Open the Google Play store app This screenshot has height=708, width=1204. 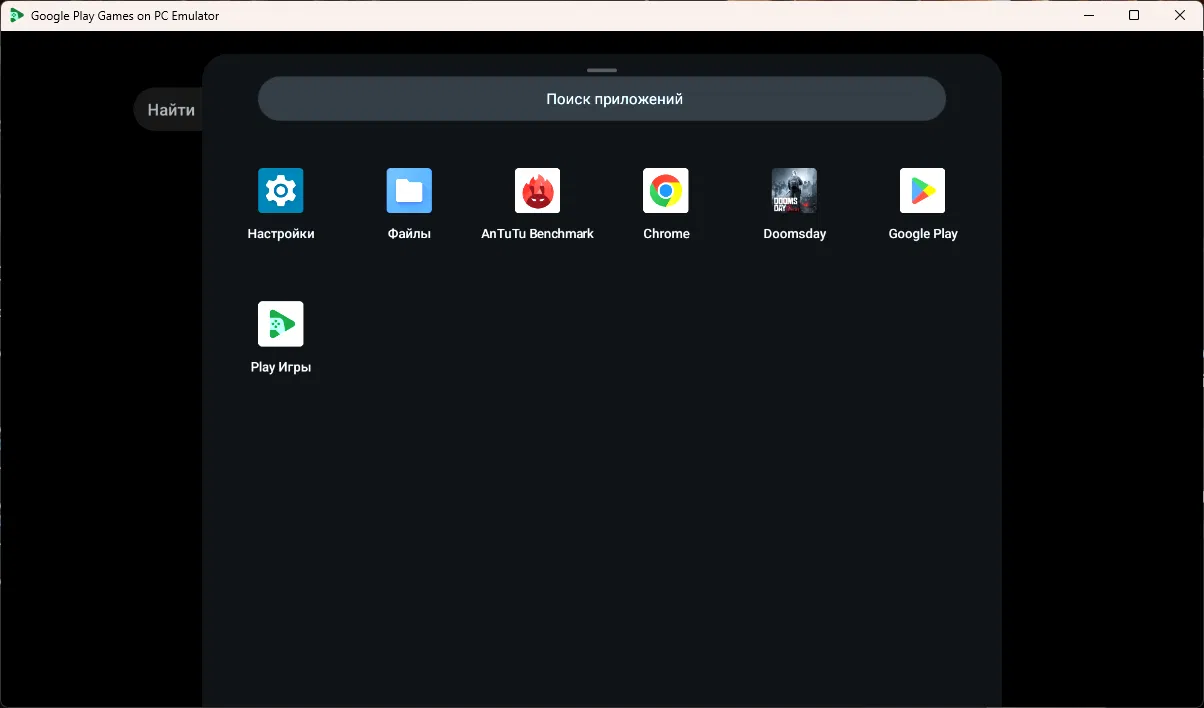tap(922, 191)
